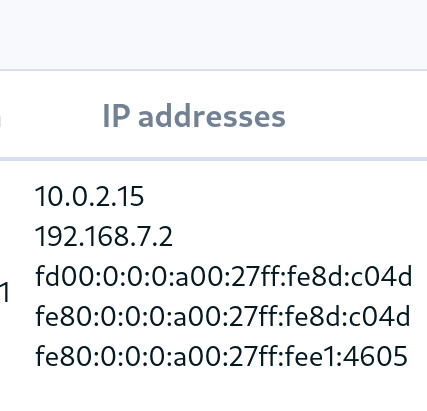Click the word "IP" in the header

click(x=116, y=116)
